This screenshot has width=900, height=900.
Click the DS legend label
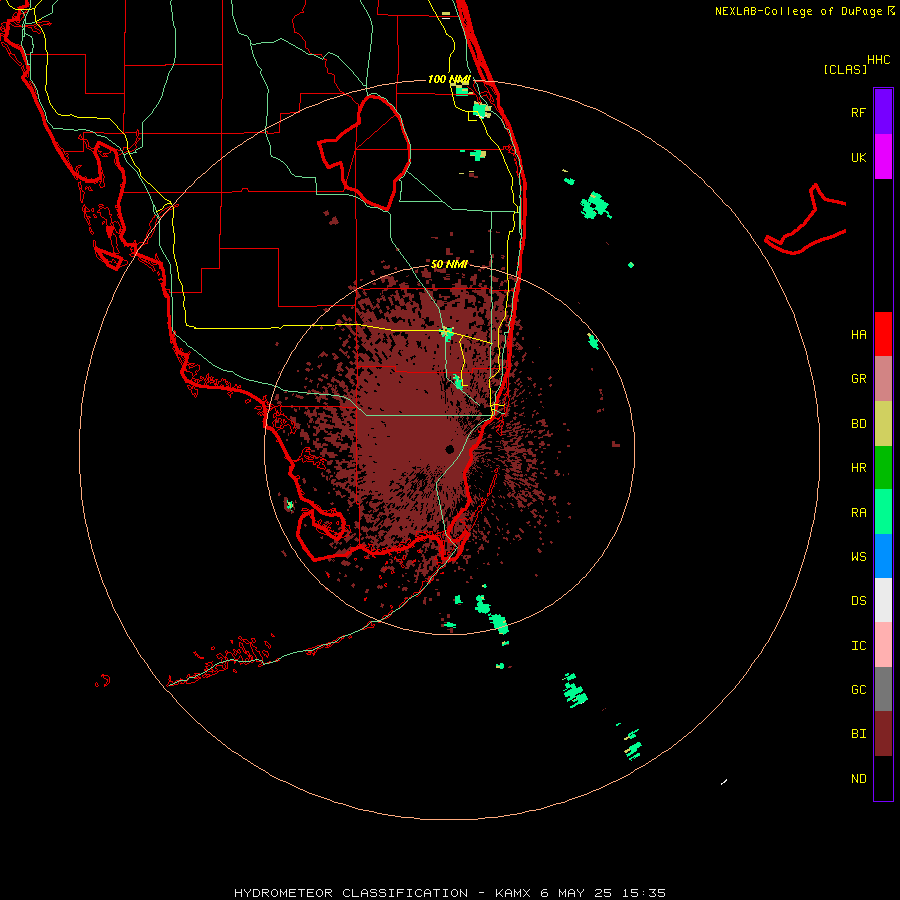[x=858, y=601]
